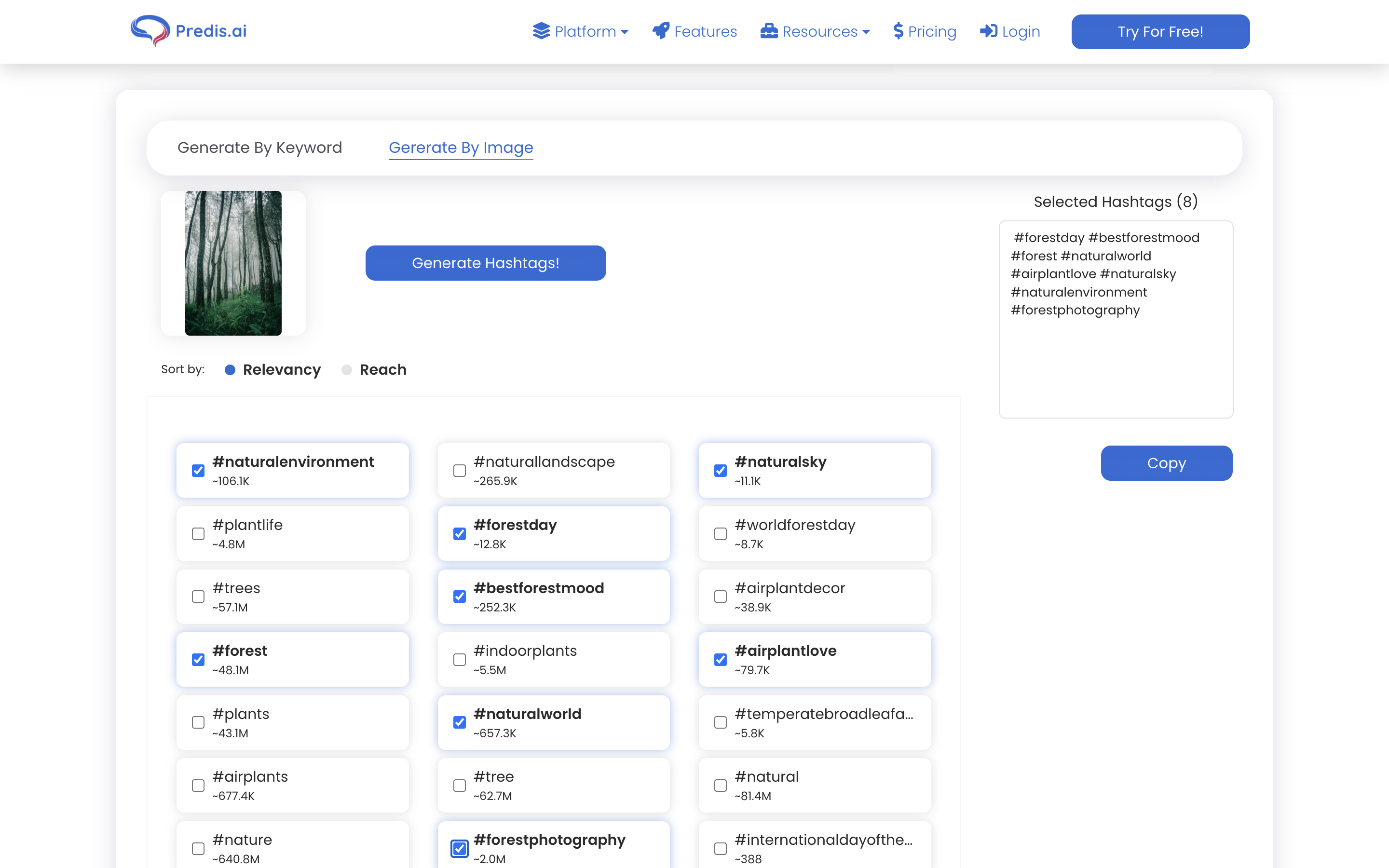Check the #worldforestday checkbox

pos(721,534)
